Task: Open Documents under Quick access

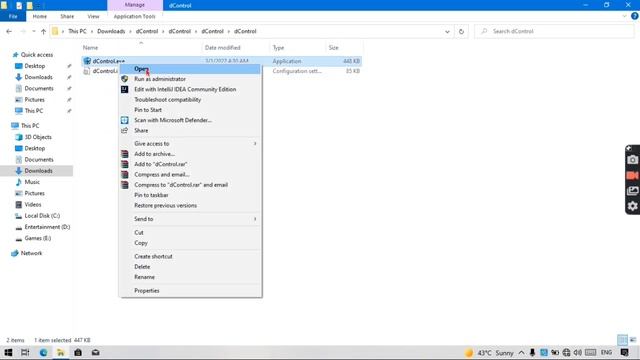Action: tap(39, 89)
